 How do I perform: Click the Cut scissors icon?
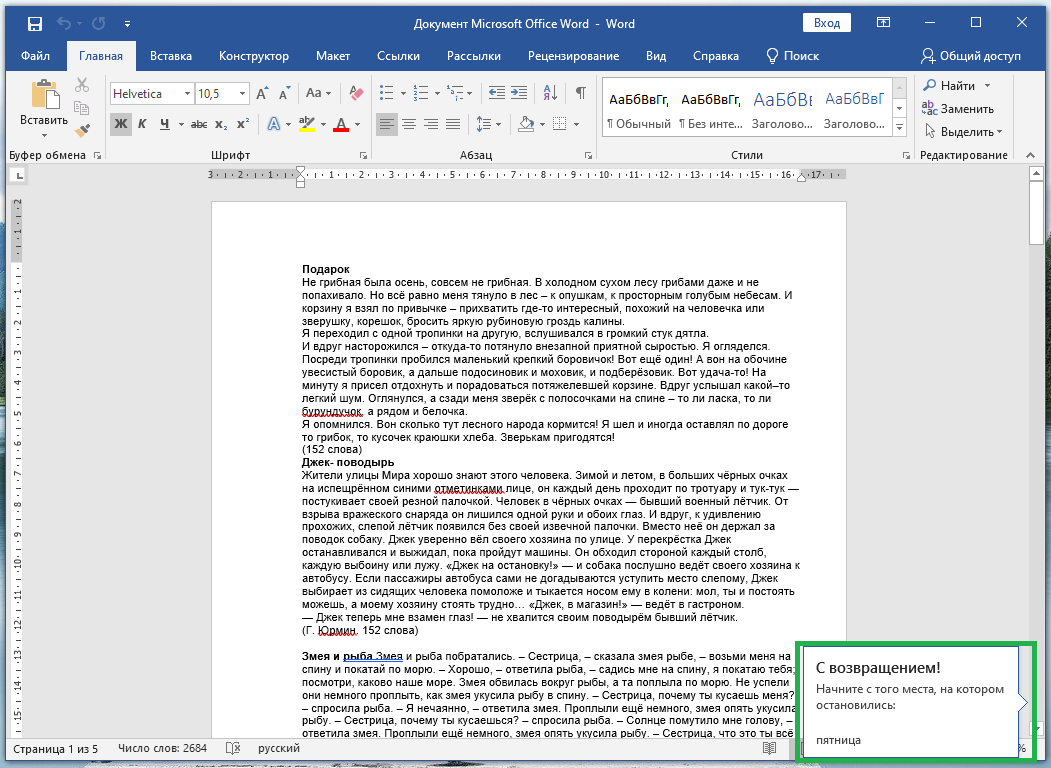coord(82,87)
